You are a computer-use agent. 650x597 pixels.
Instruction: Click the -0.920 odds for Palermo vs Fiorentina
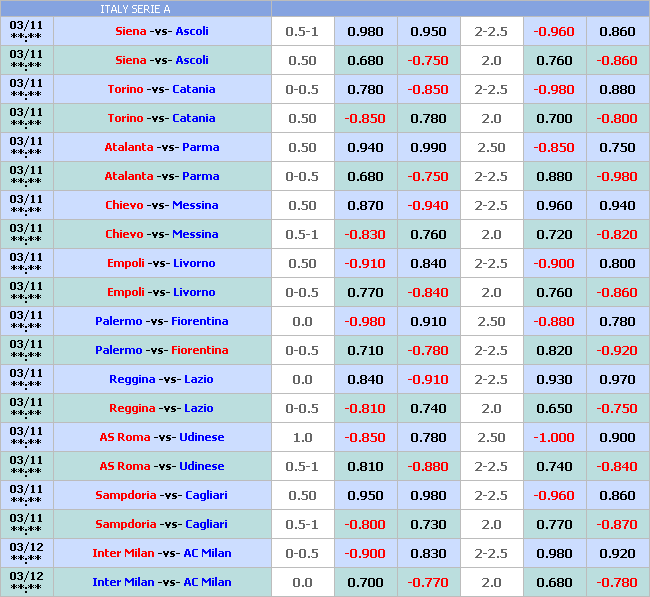coord(617,350)
